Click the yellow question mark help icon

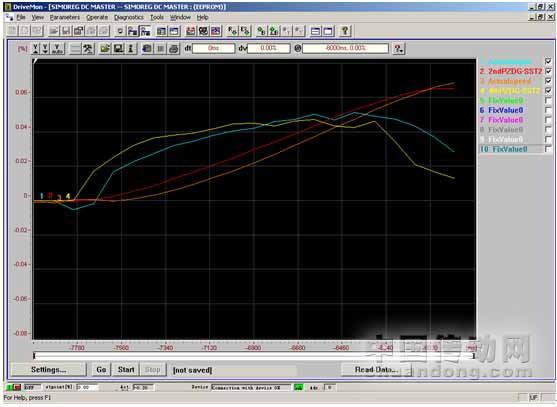click(345, 31)
